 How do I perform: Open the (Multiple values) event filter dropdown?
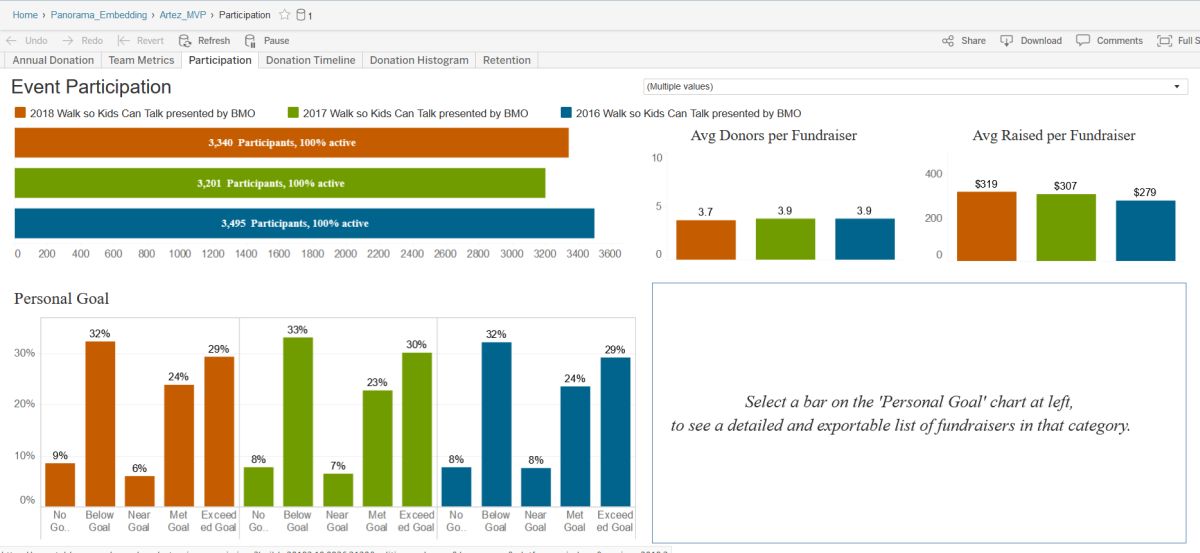click(914, 87)
